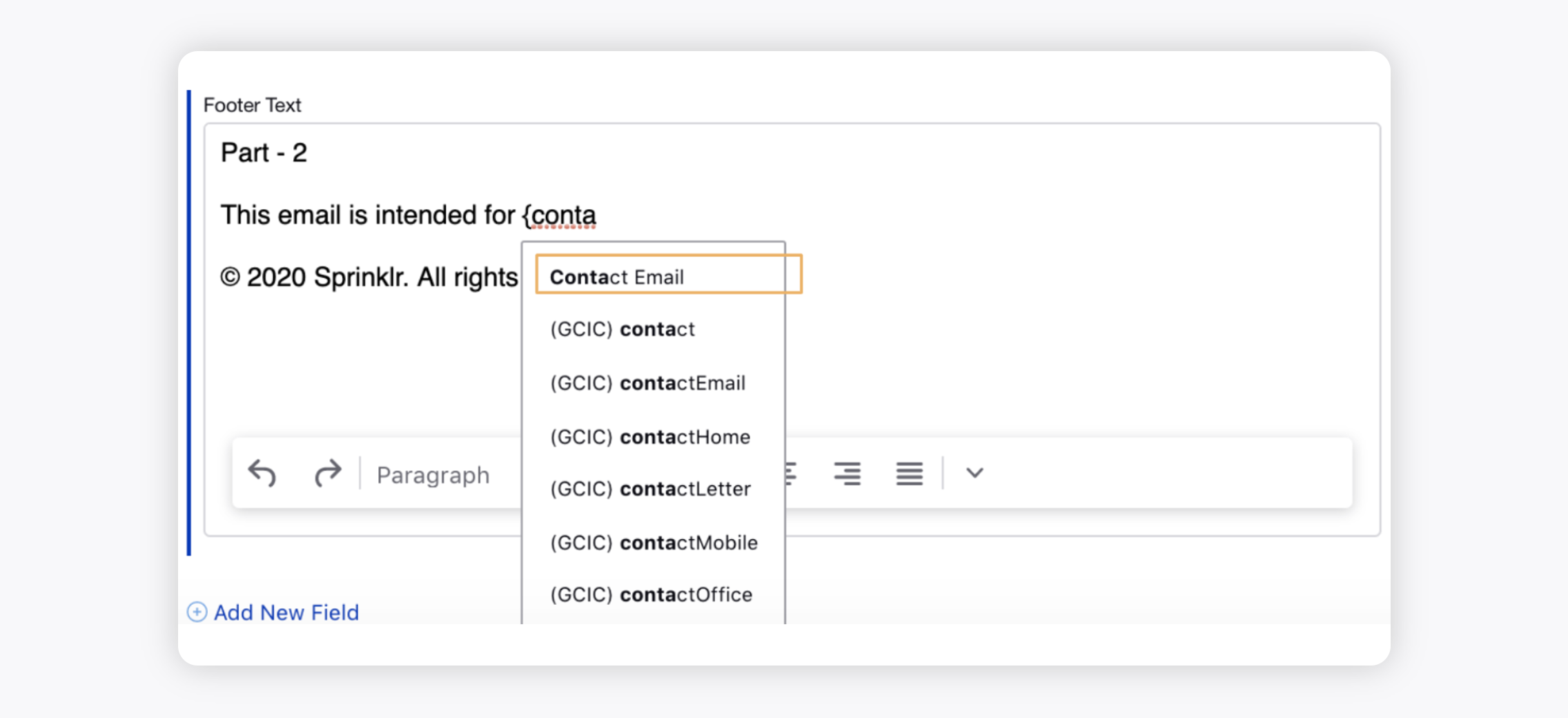Click the redo arrow icon

[328, 474]
